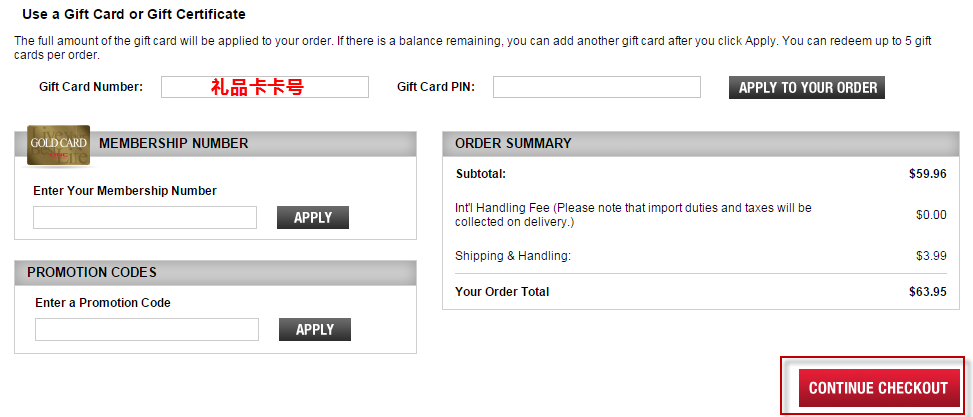Image resolution: width=973 pixels, height=417 pixels.
Task: Click the ORDER SUMMARY panel header
Action: (701, 143)
